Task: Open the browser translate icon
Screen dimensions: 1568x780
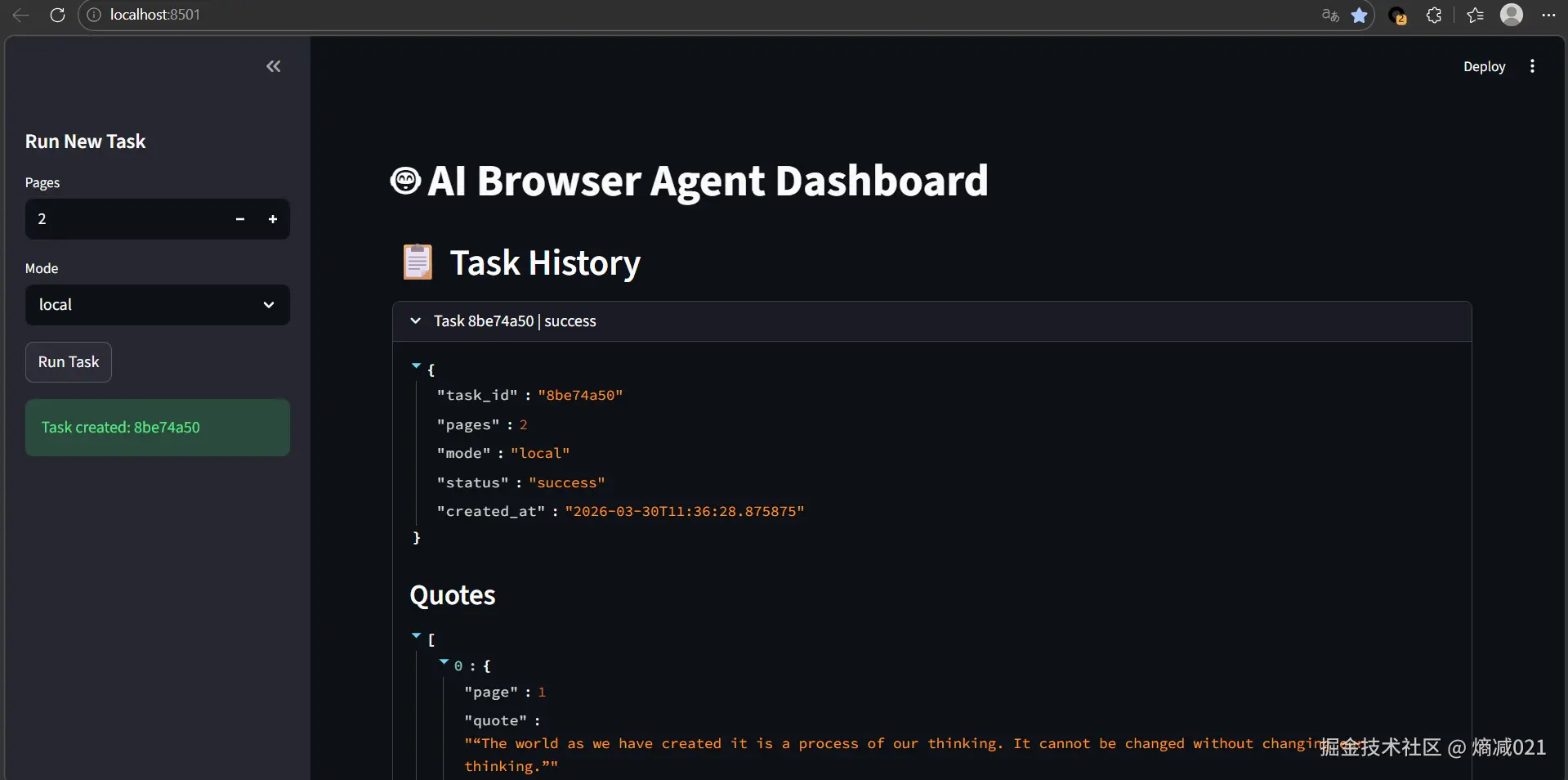Action: [1330, 15]
